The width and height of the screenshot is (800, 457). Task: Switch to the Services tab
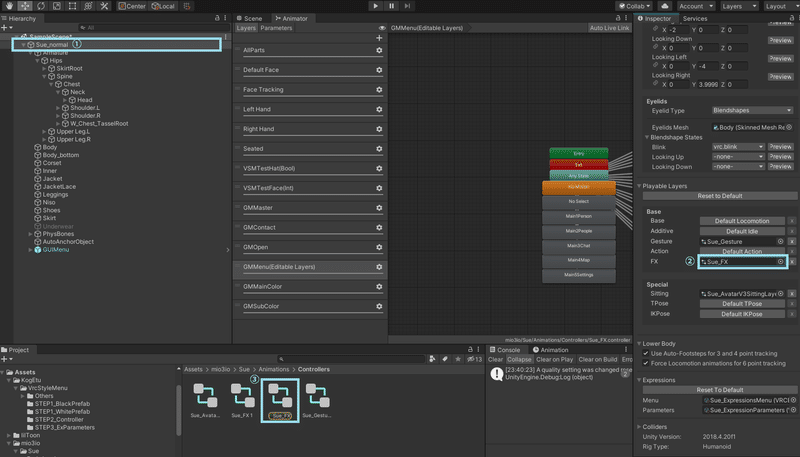[x=695, y=18]
